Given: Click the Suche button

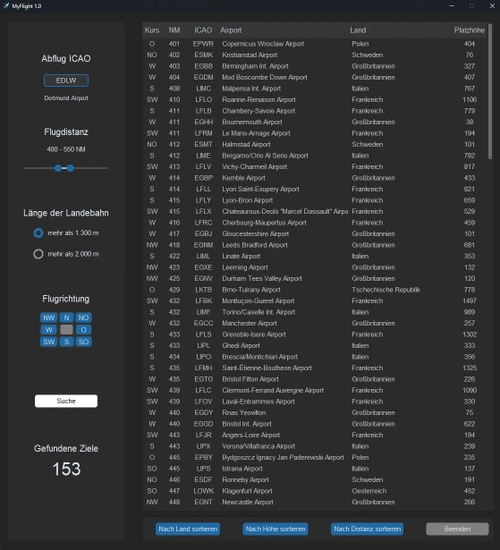Looking at the screenshot, I should 66,401.
